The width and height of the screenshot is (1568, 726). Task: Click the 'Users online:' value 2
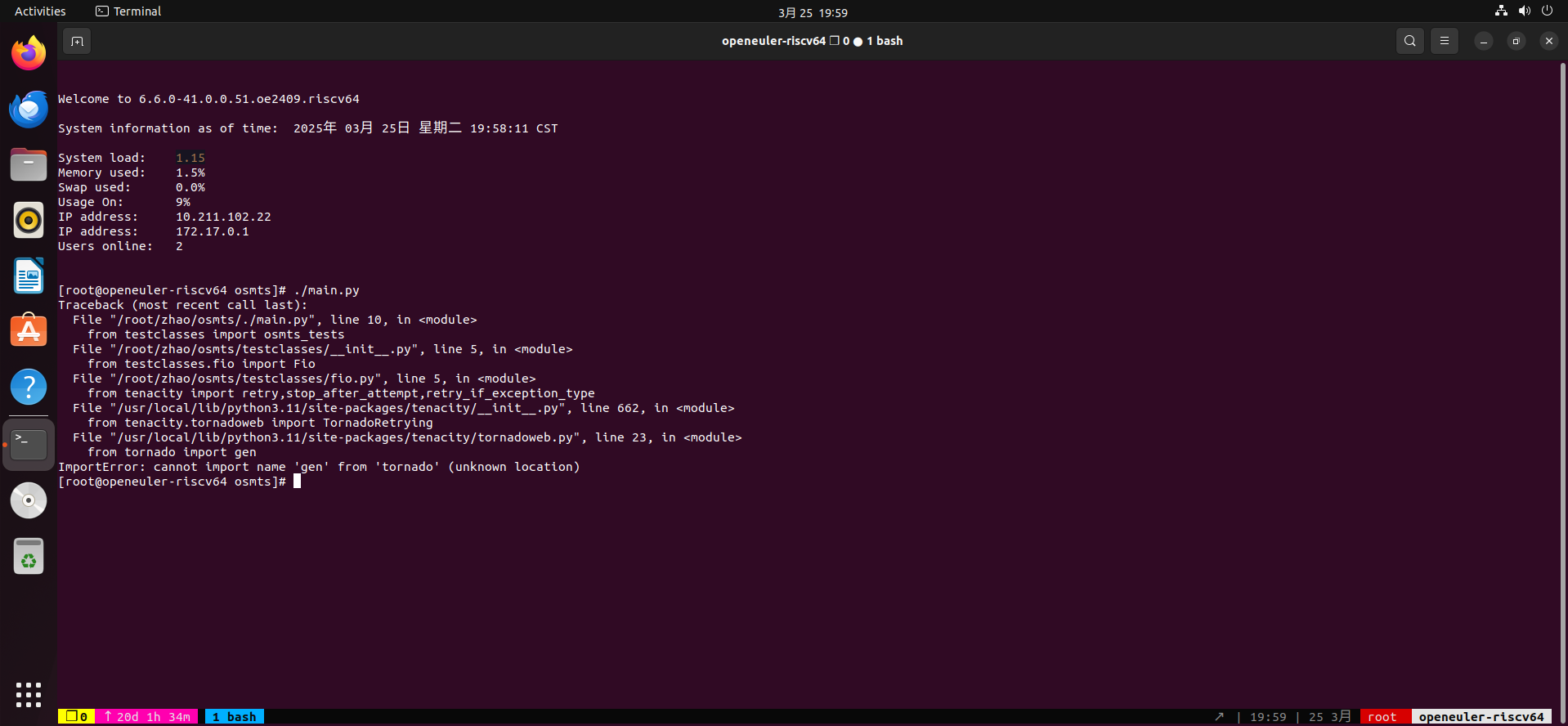click(x=179, y=246)
